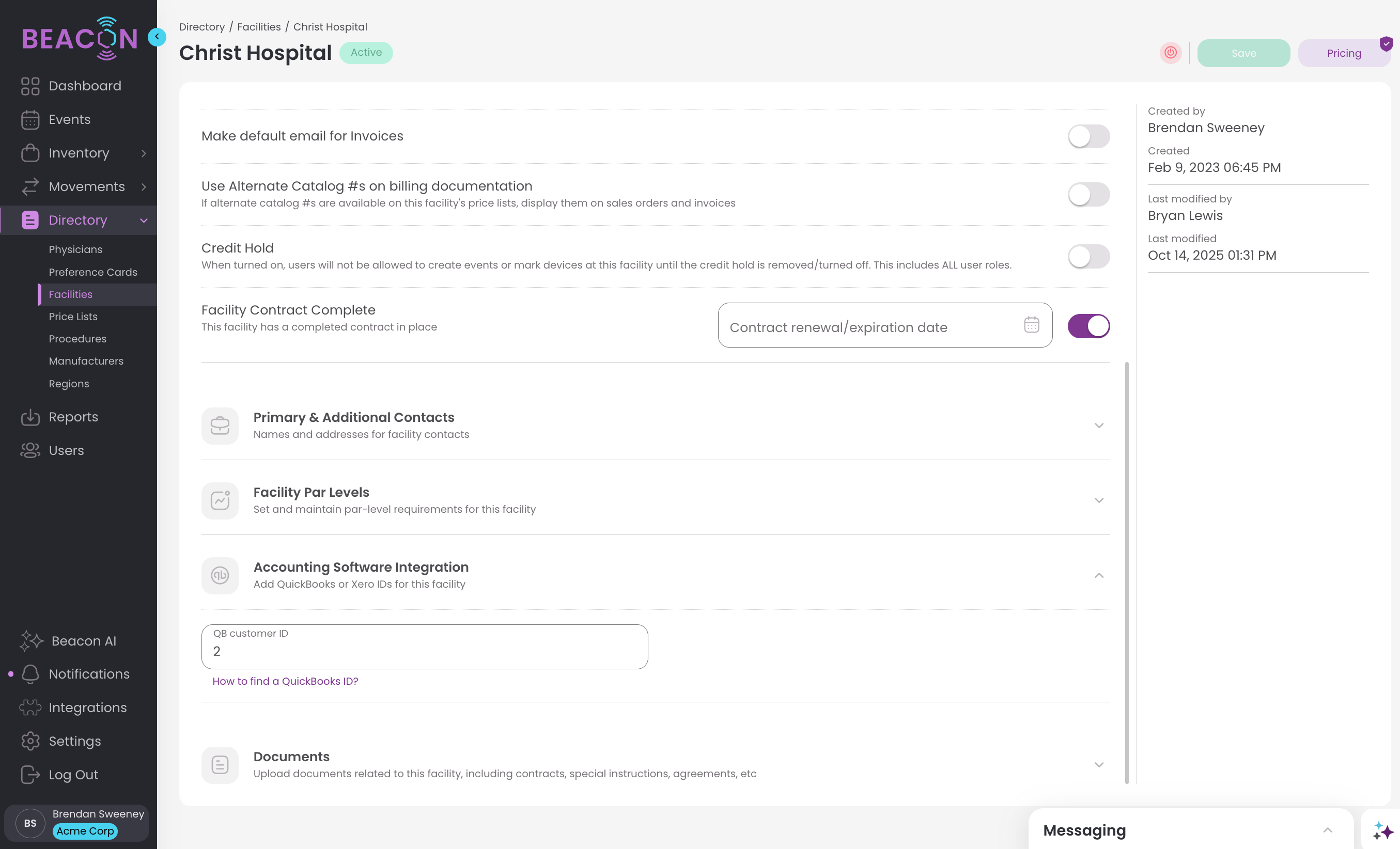Open Price Lists in Directory submenu
Image resolution: width=1400 pixels, height=849 pixels.
click(x=73, y=317)
